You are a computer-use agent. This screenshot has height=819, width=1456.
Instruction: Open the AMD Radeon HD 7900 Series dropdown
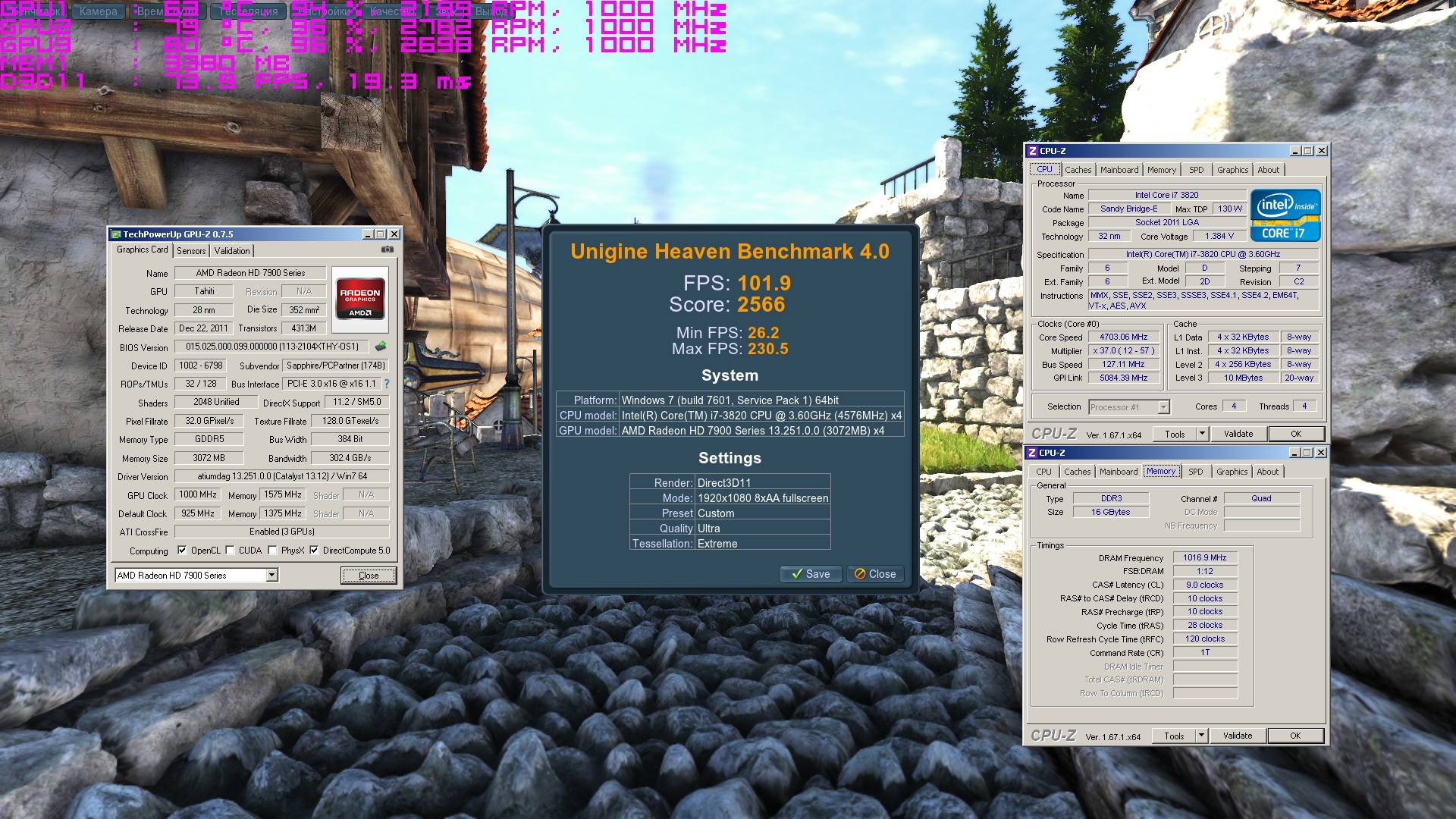(271, 576)
